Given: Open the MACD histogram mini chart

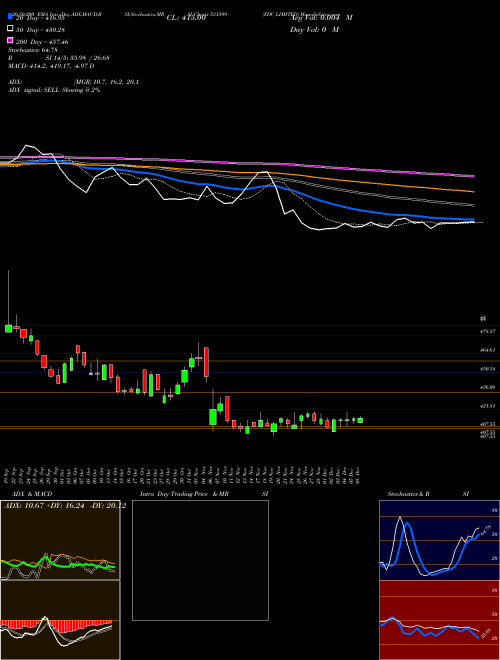Looking at the screenshot, I should click(x=60, y=620).
